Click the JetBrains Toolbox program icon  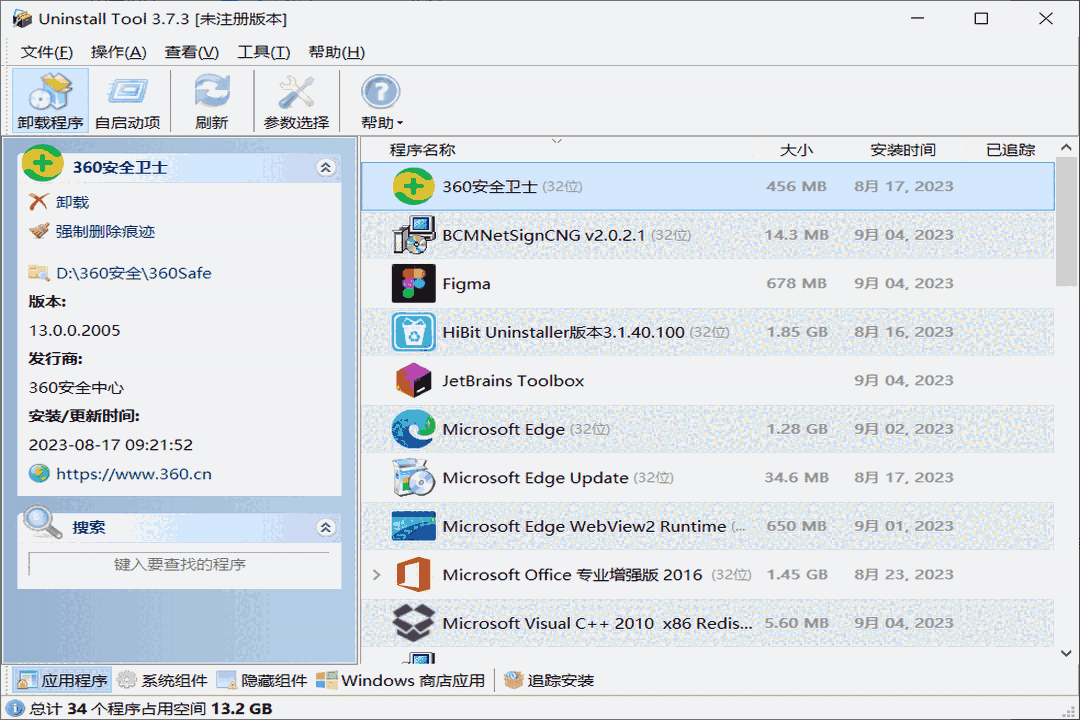pyautogui.click(x=414, y=380)
